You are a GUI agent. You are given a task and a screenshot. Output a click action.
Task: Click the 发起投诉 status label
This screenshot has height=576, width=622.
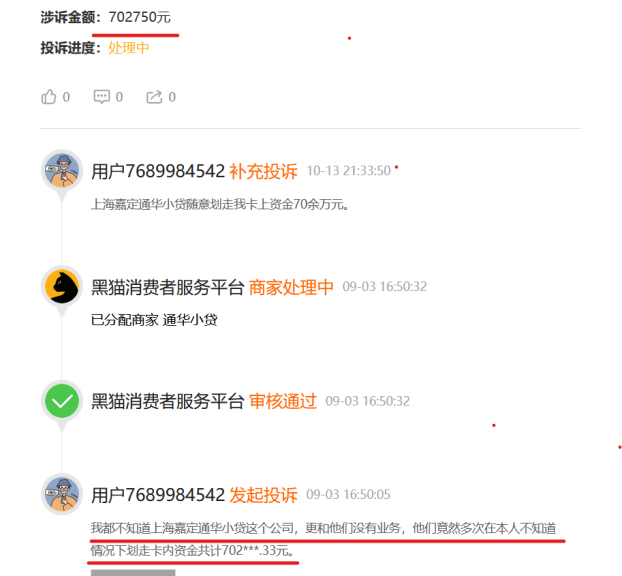tap(263, 495)
